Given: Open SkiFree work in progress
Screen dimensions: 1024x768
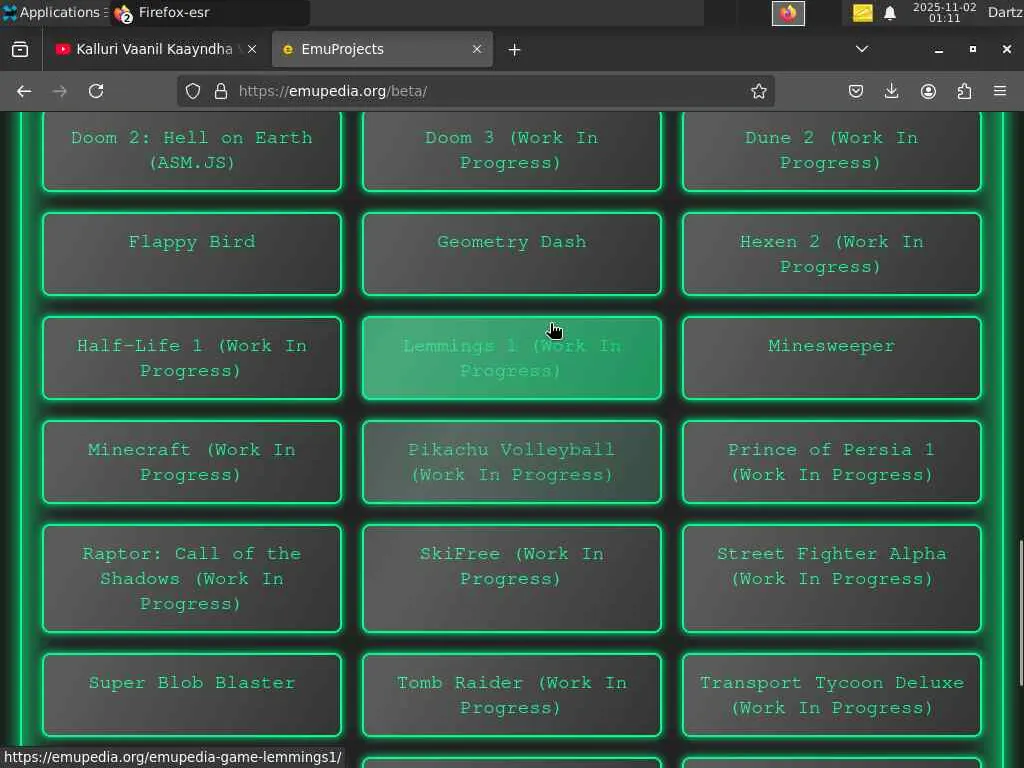Looking at the screenshot, I should [x=511, y=579].
